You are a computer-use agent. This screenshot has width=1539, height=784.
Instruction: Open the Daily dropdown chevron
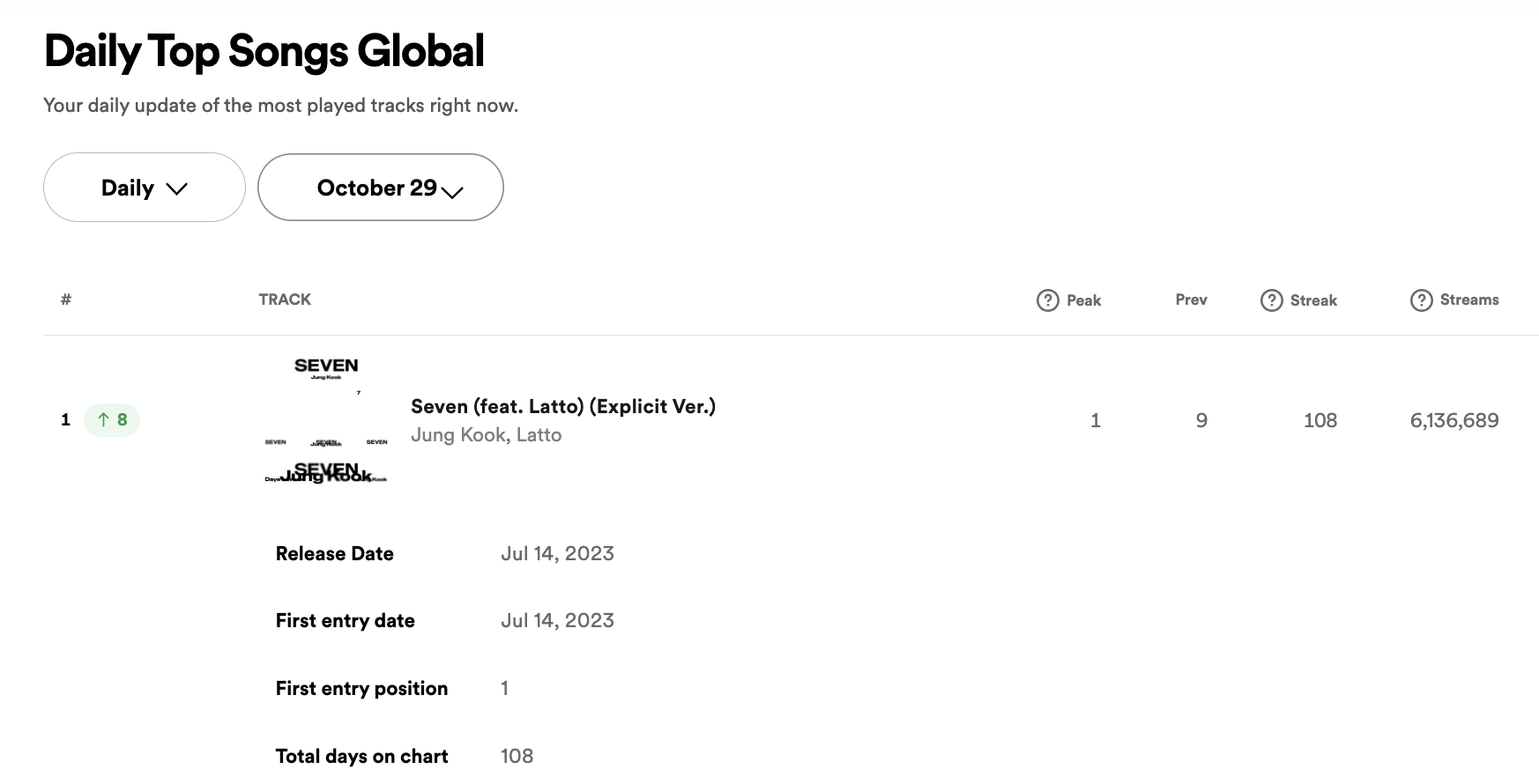pyautogui.click(x=177, y=188)
